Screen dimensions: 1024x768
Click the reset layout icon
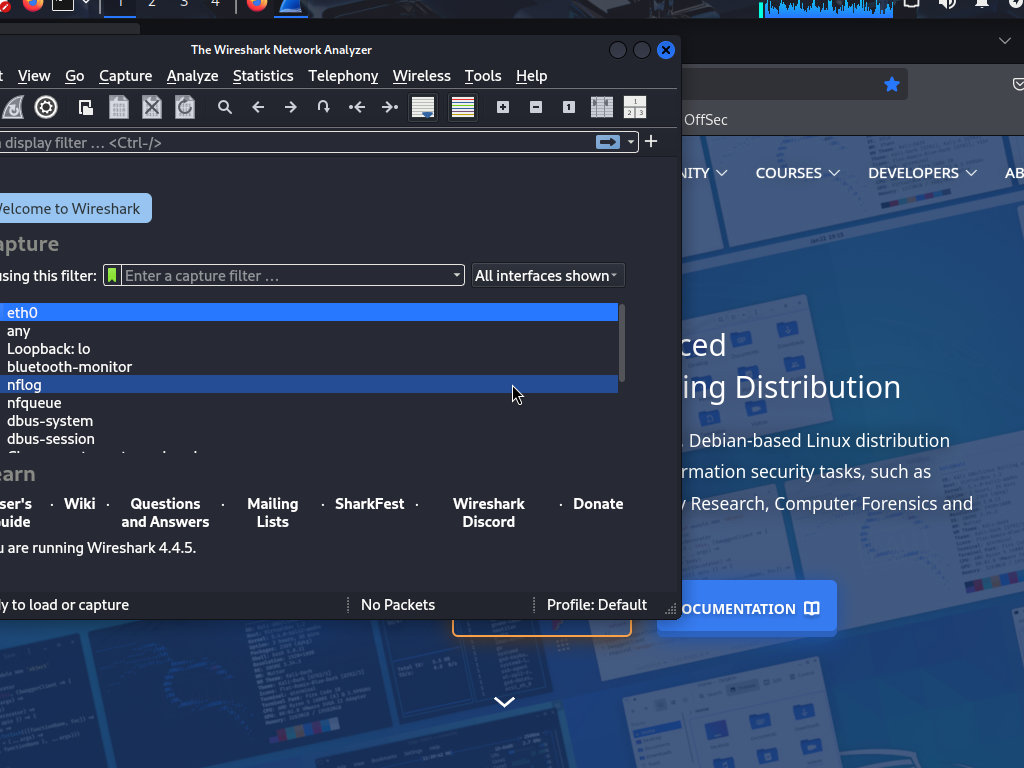pos(635,108)
